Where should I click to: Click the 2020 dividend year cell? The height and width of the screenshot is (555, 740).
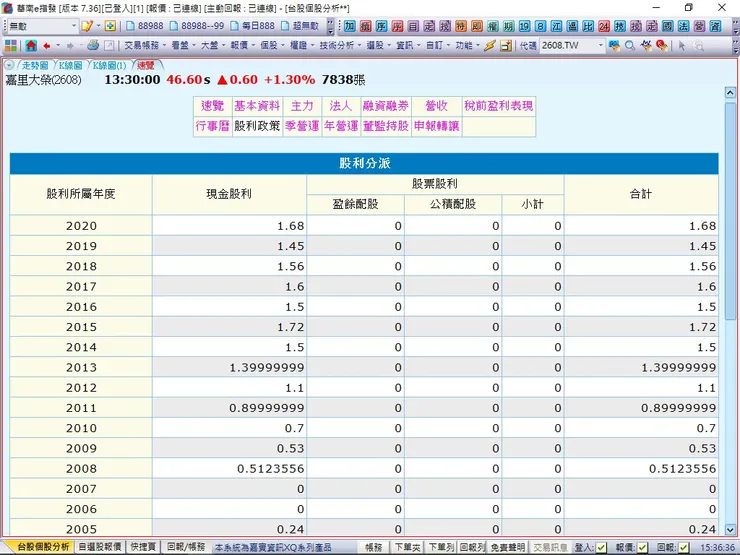tap(81, 226)
